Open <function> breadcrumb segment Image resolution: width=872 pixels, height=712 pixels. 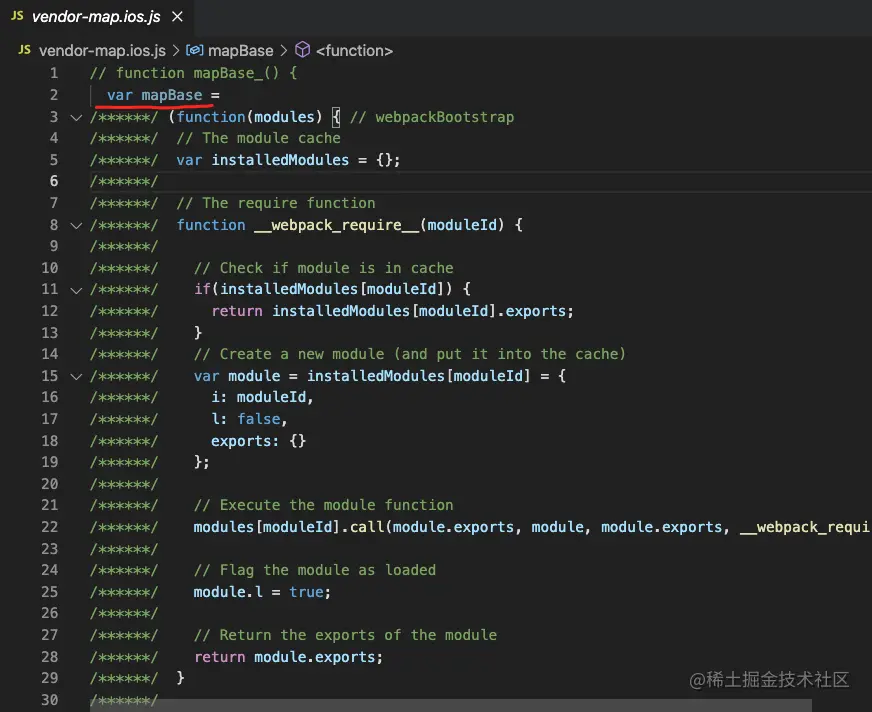click(x=354, y=51)
